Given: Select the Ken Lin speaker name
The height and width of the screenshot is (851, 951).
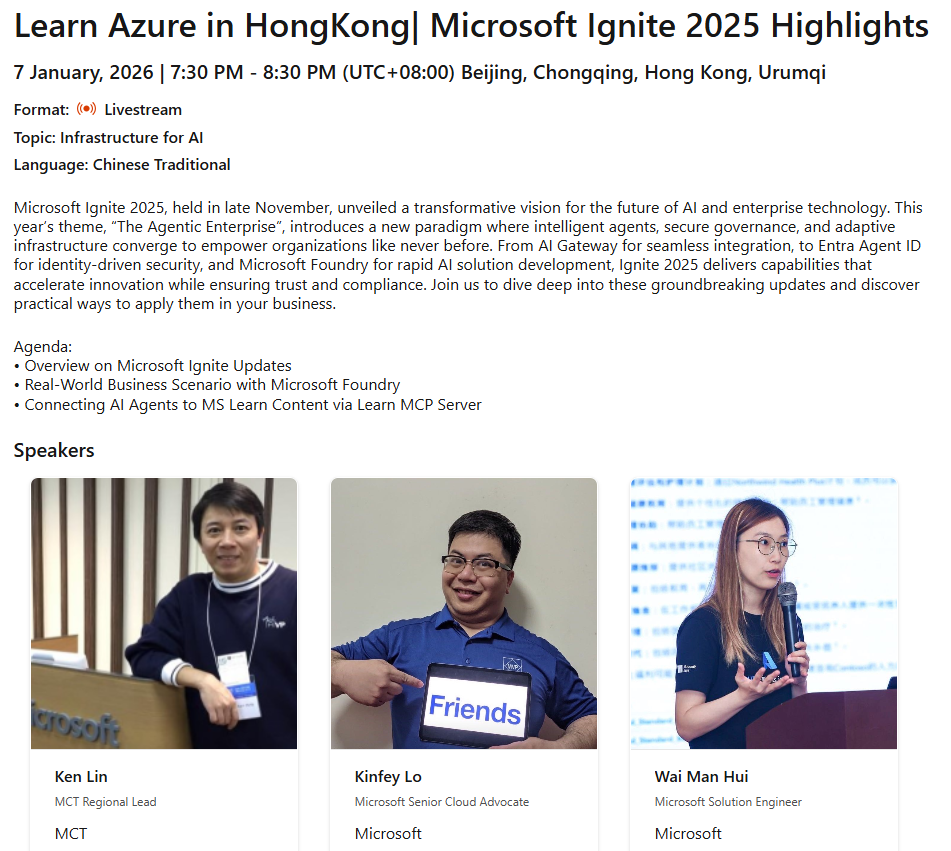Looking at the screenshot, I should point(81,776).
